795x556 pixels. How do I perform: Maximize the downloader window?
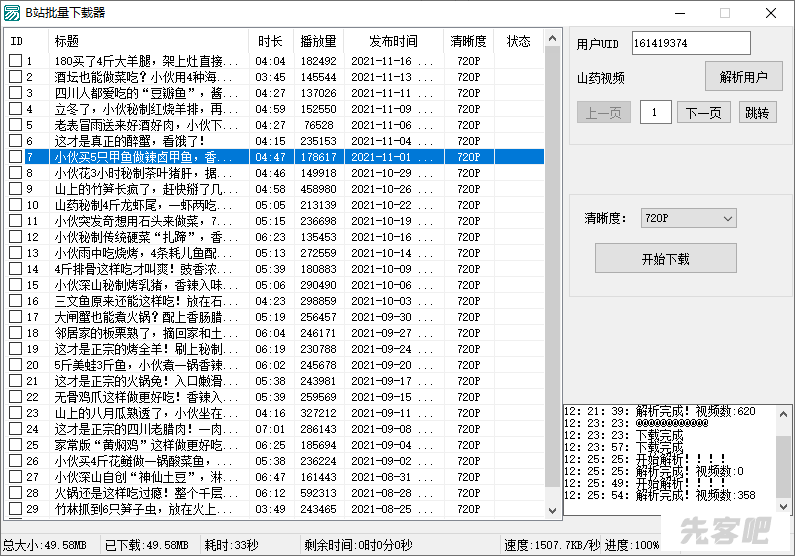[x=725, y=13]
